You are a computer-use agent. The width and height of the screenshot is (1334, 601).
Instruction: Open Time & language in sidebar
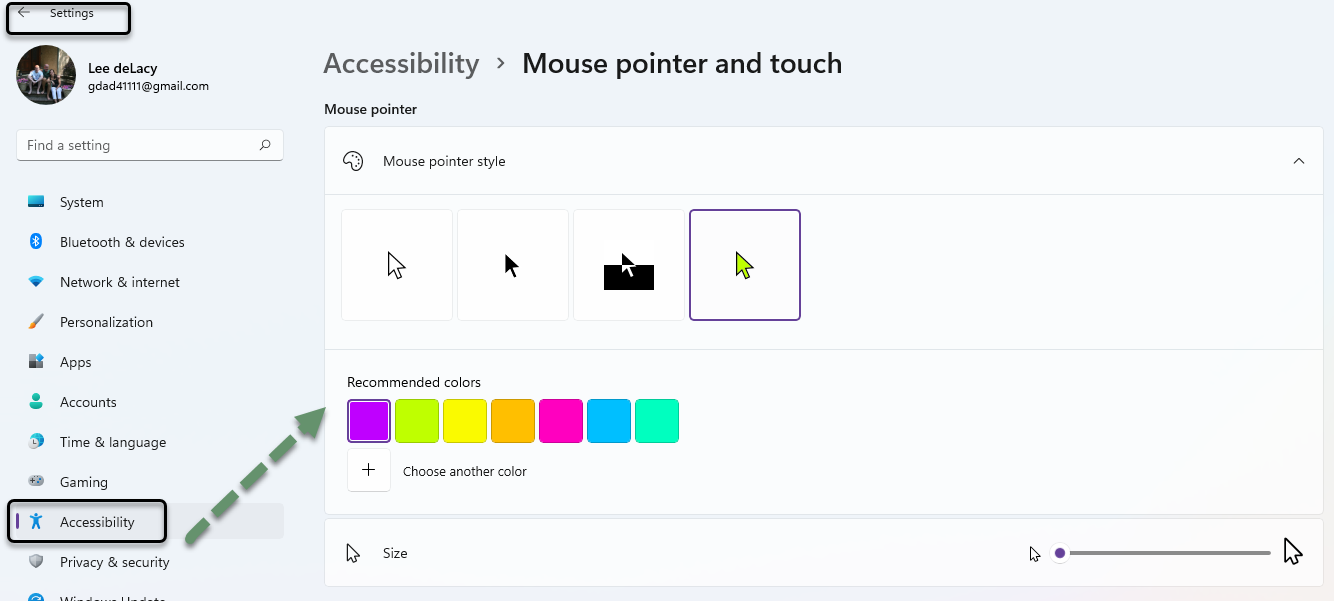coord(113,442)
